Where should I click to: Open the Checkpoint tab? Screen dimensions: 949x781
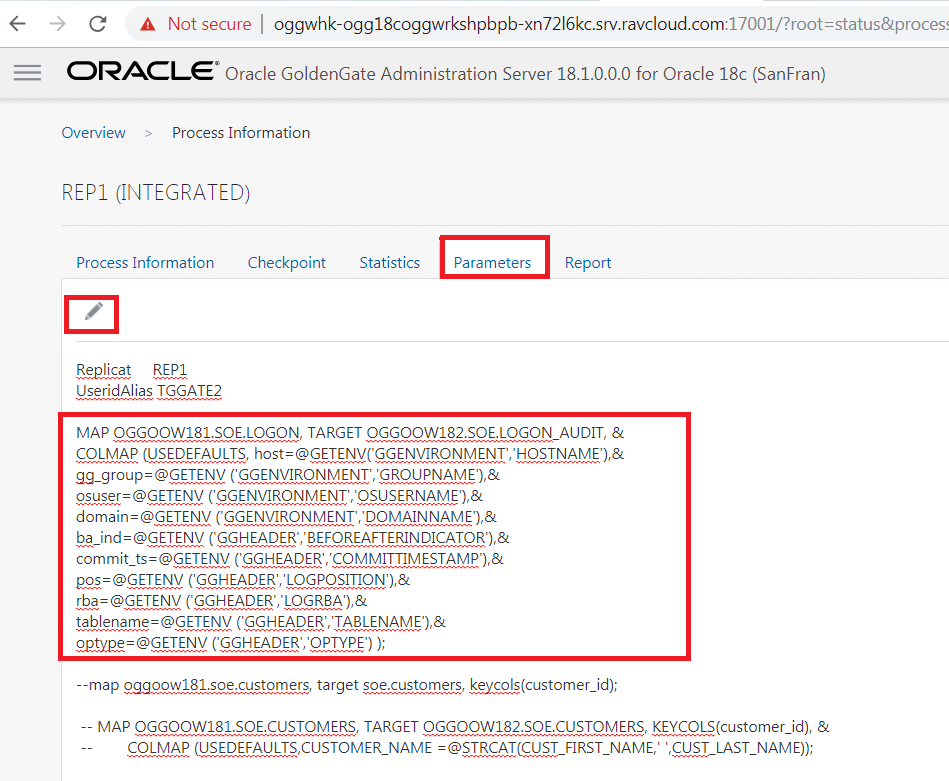(286, 263)
